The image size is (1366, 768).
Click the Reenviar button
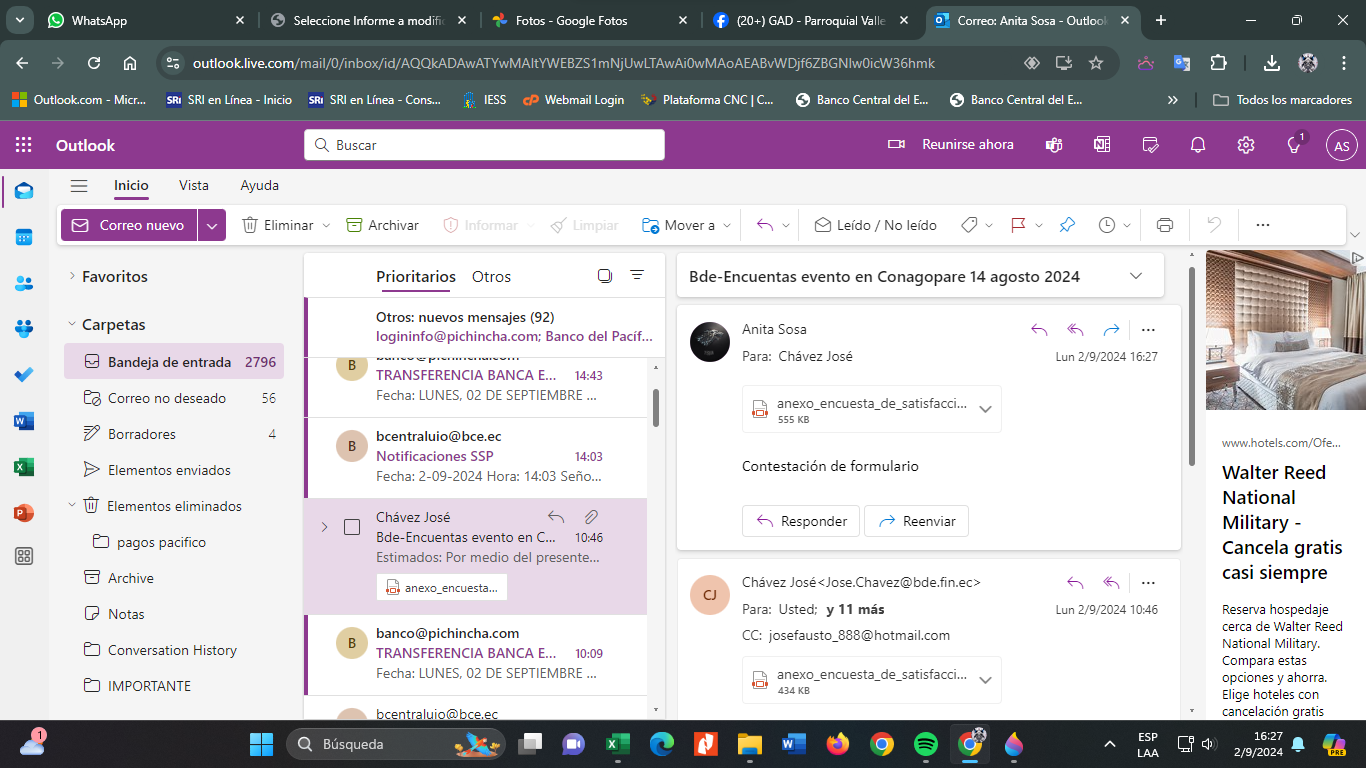pos(916,521)
